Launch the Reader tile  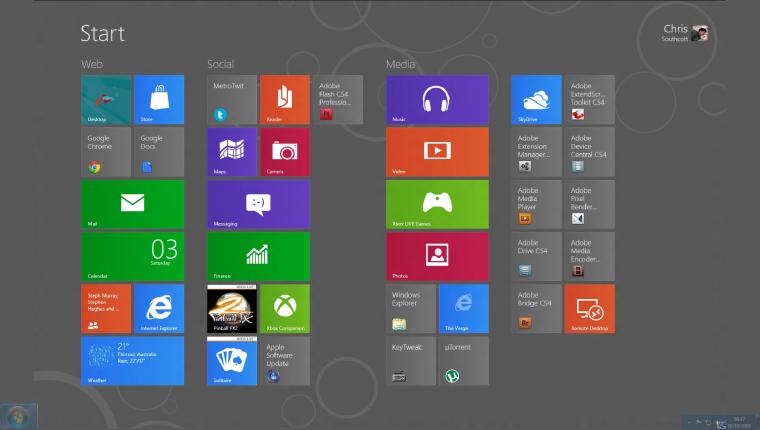click(285, 99)
